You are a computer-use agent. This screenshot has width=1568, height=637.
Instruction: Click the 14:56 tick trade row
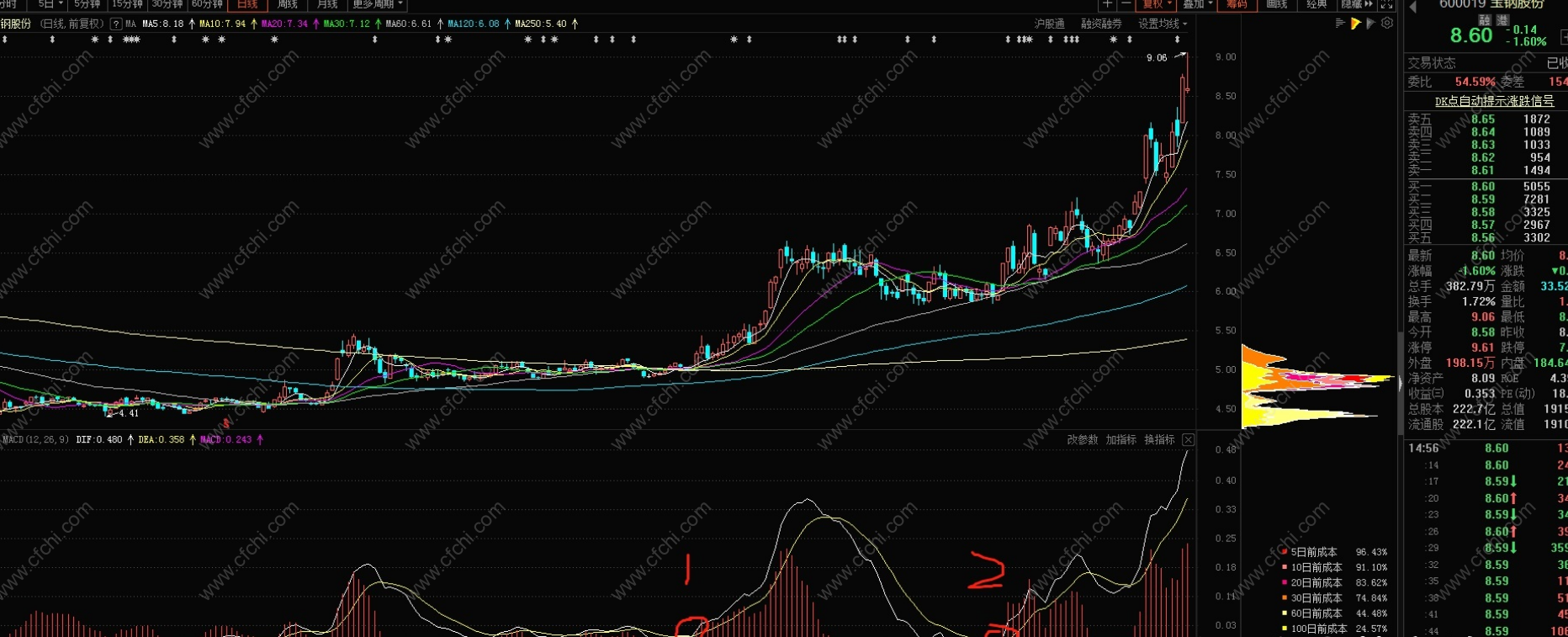[x=1487, y=449]
